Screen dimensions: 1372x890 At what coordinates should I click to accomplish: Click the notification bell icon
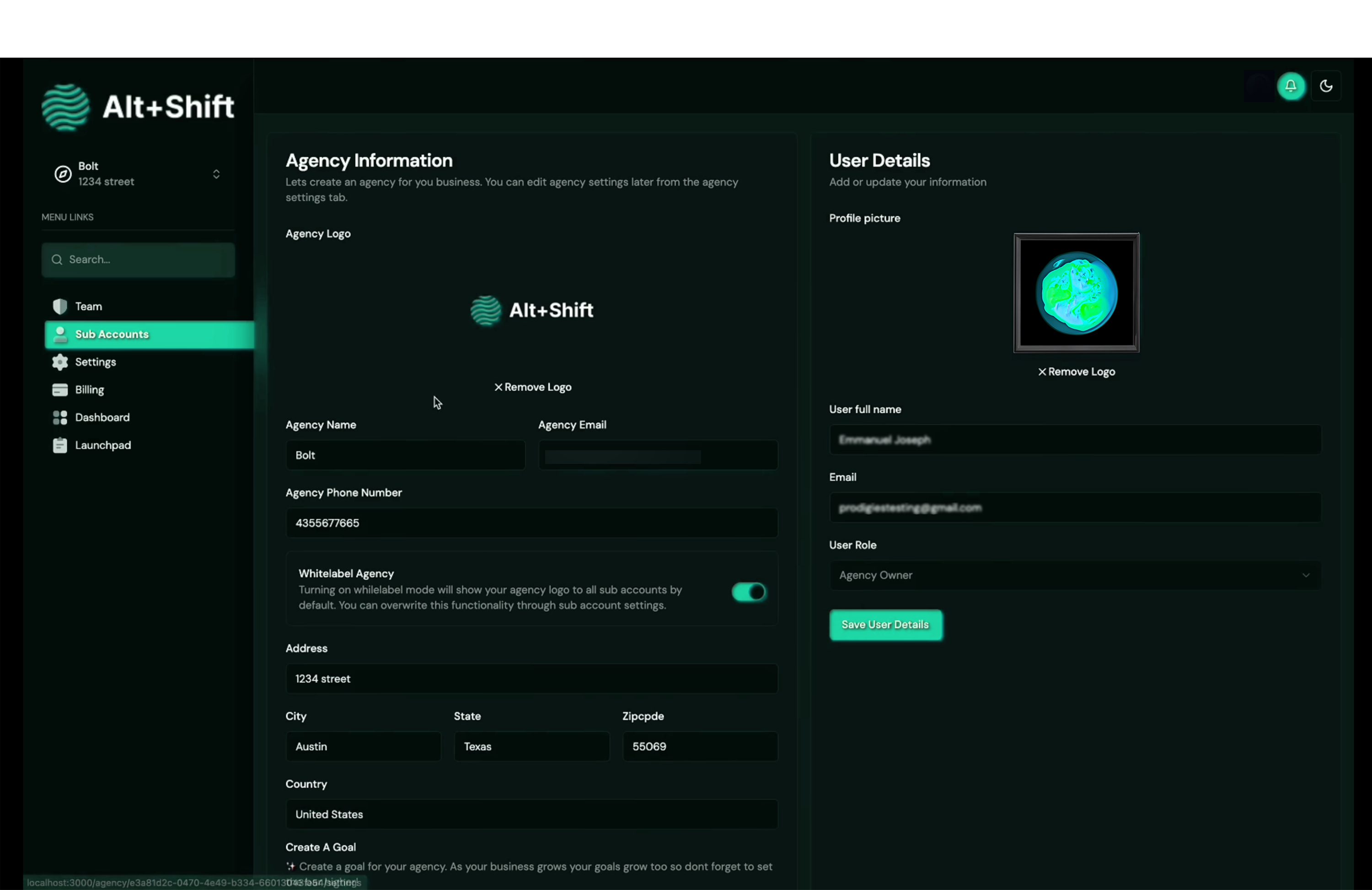pos(1291,86)
